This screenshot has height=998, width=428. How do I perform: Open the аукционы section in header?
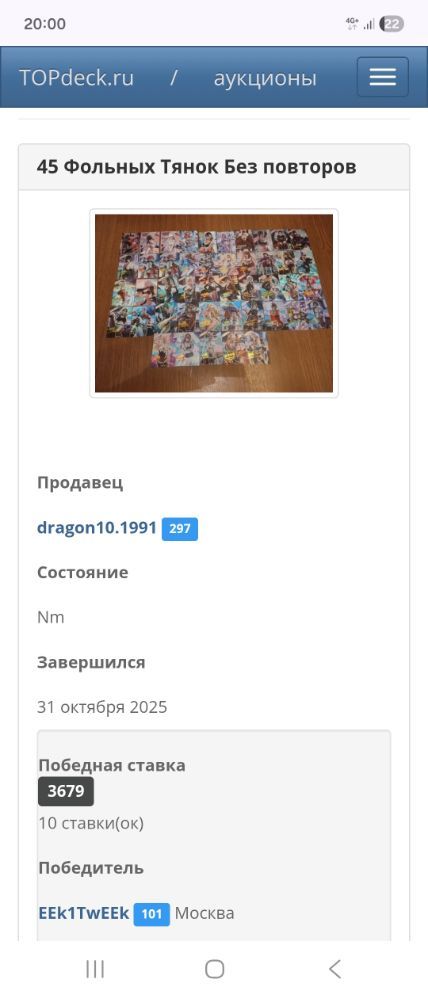point(265,78)
